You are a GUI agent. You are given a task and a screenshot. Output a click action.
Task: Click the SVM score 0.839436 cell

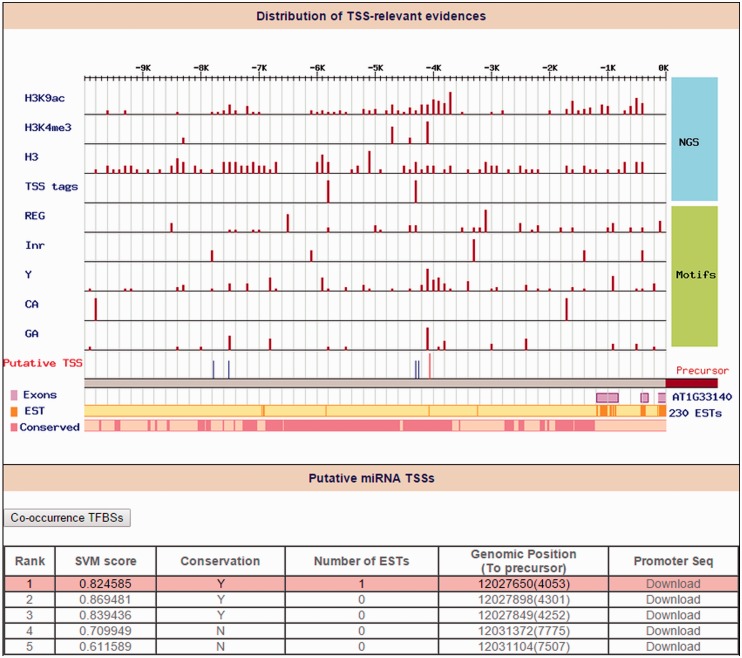(x=106, y=615)
